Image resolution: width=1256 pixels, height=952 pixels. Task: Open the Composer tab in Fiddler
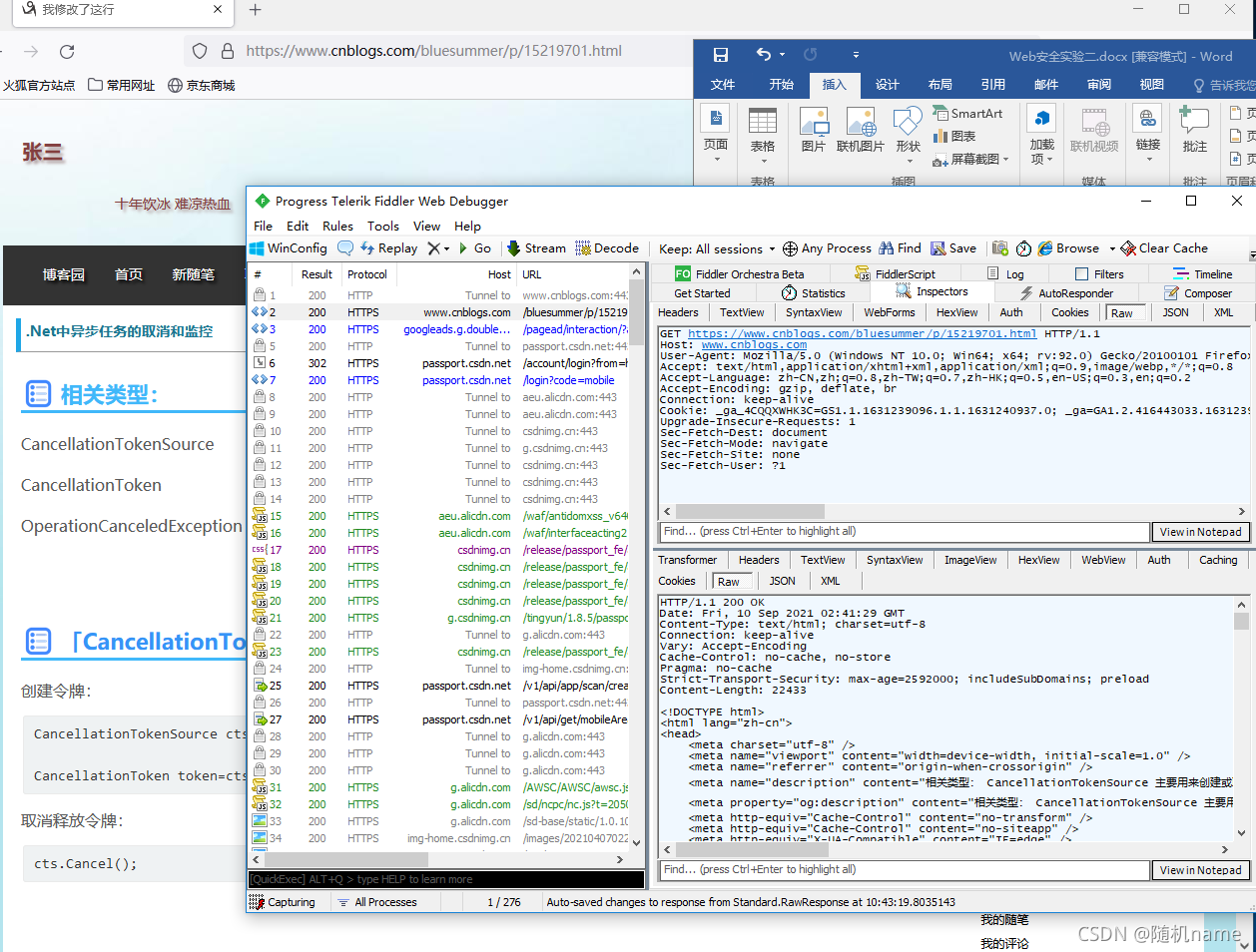(x=1198, y=293)
